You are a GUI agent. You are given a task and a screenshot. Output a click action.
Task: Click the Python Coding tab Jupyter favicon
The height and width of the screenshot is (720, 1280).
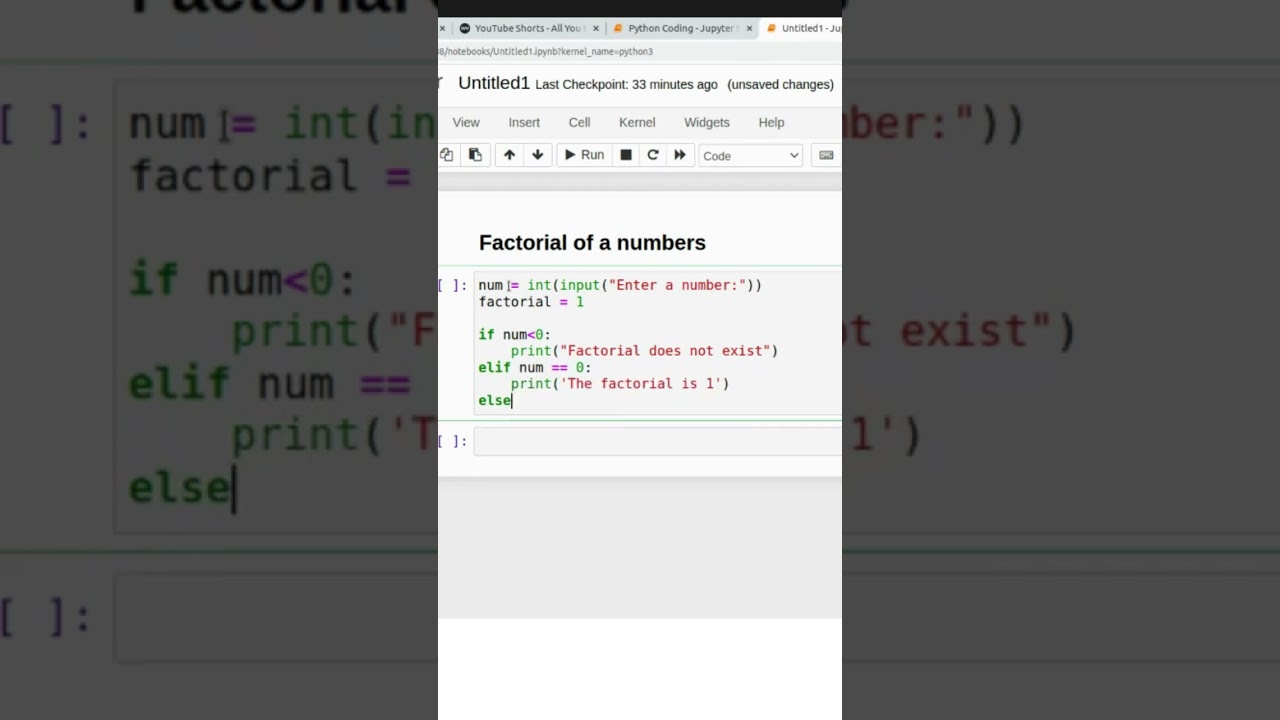click(618, 28)
